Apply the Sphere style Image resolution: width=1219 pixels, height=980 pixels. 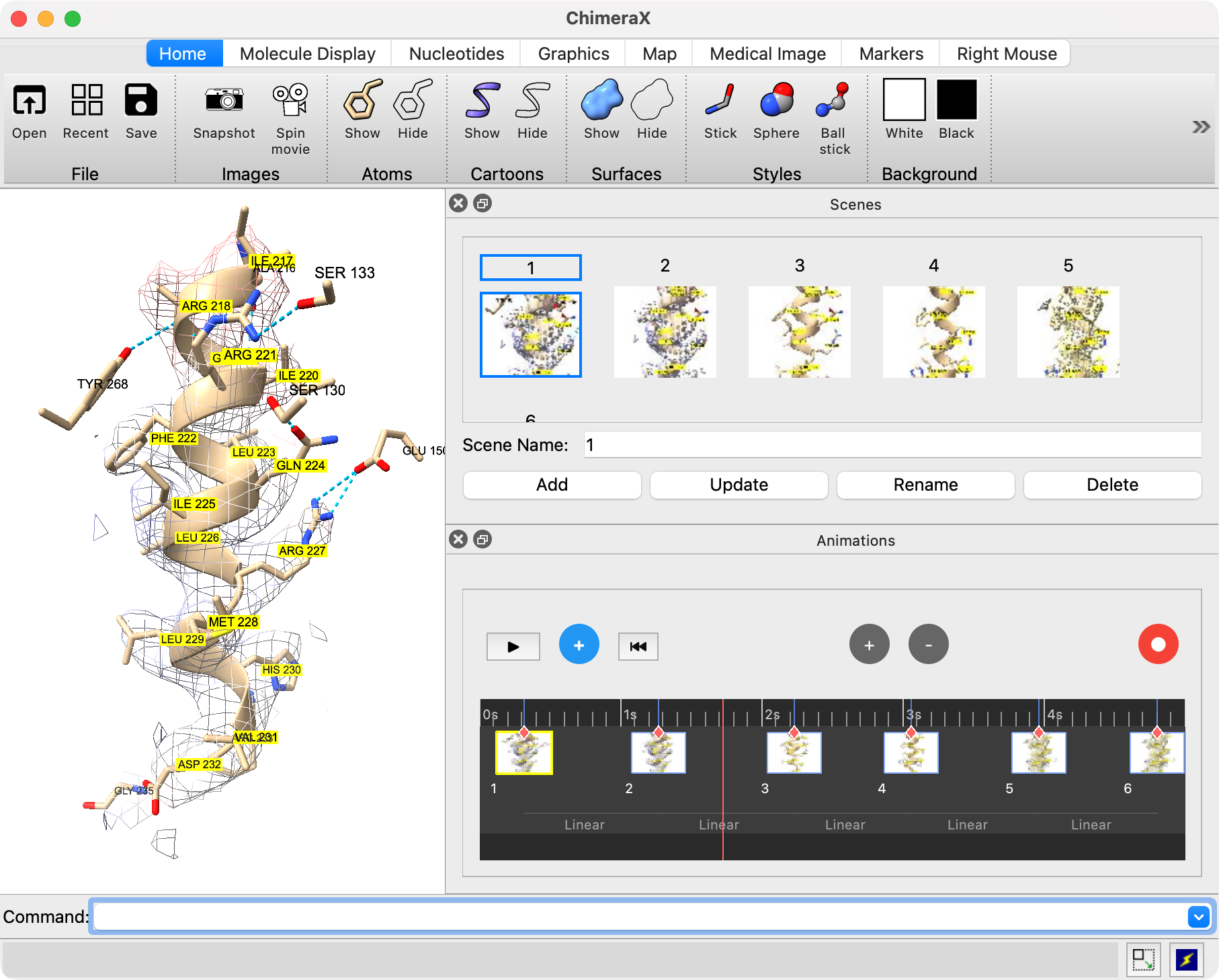pos(776,101)
